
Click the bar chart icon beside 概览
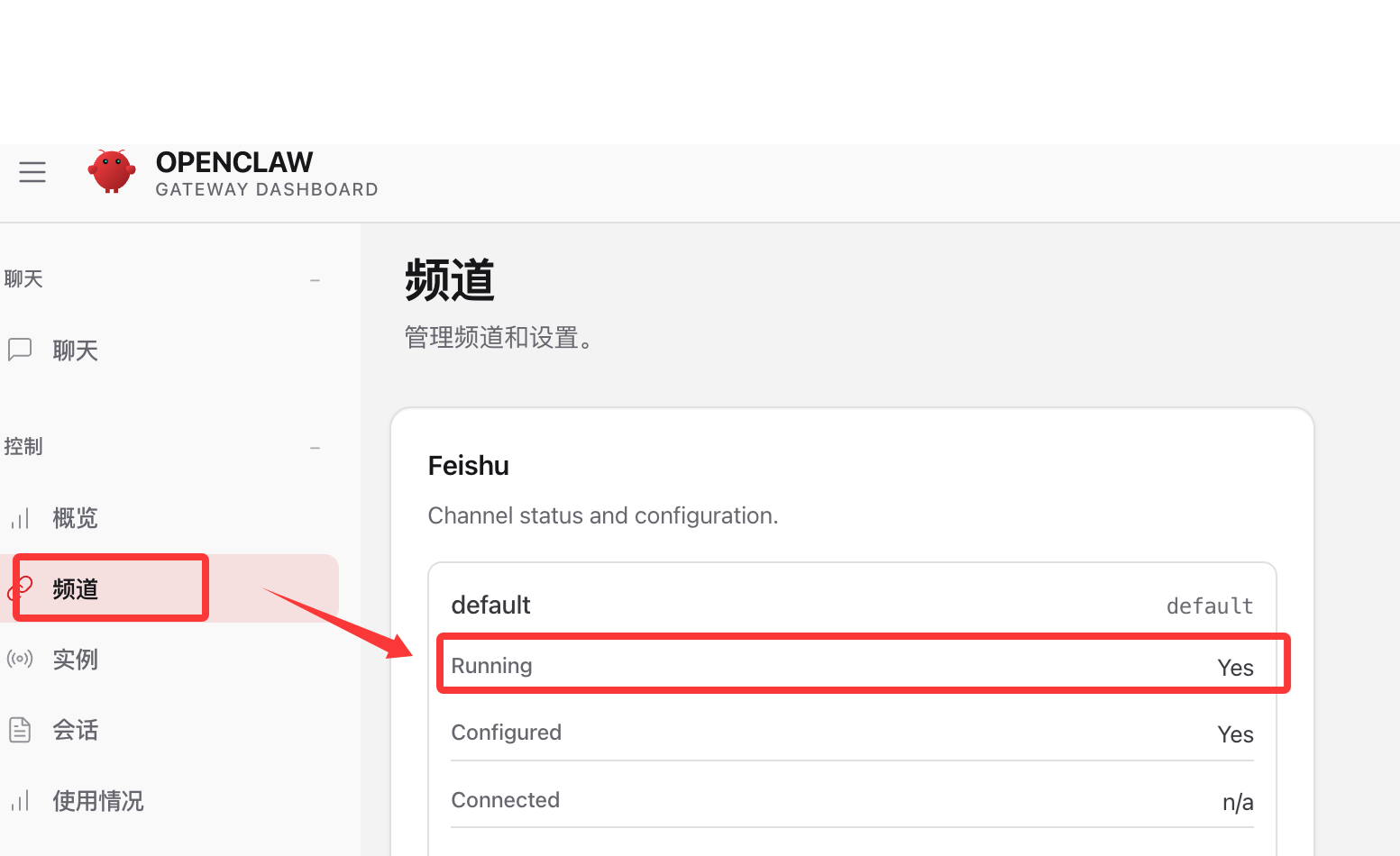pos(20,518)
